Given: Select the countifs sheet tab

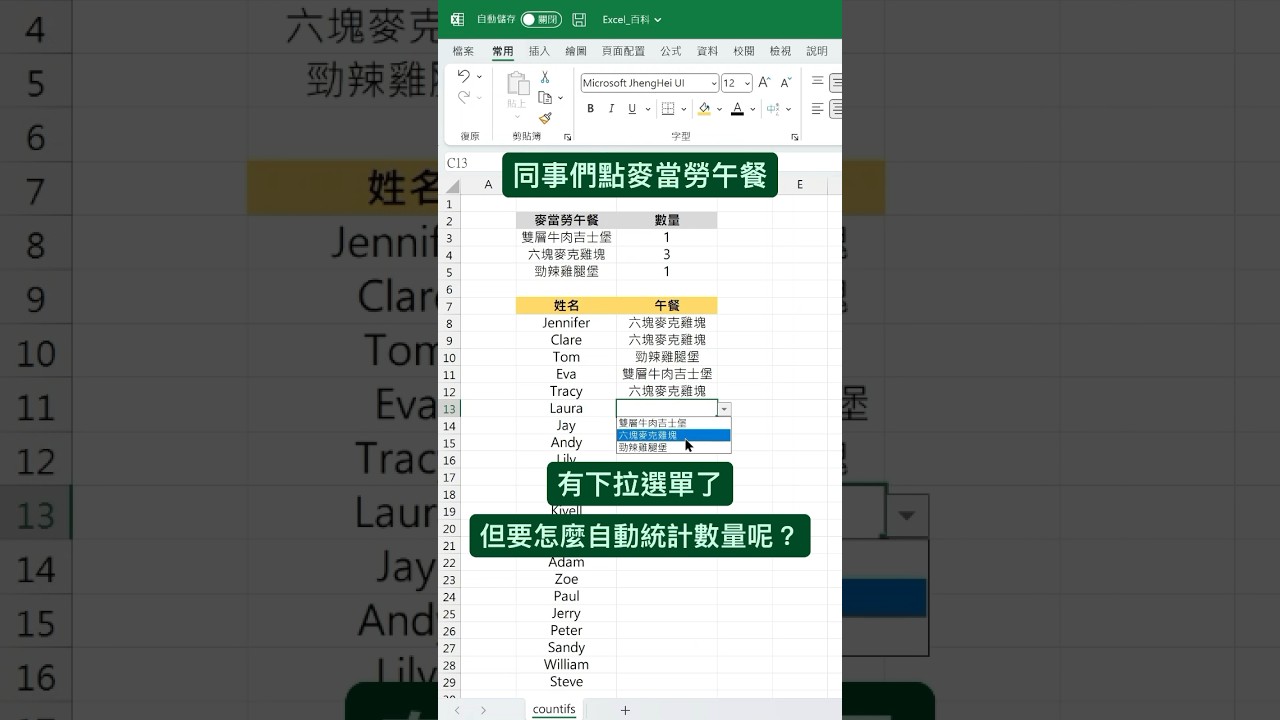Looking at the screenshot, I should point(554,709).
